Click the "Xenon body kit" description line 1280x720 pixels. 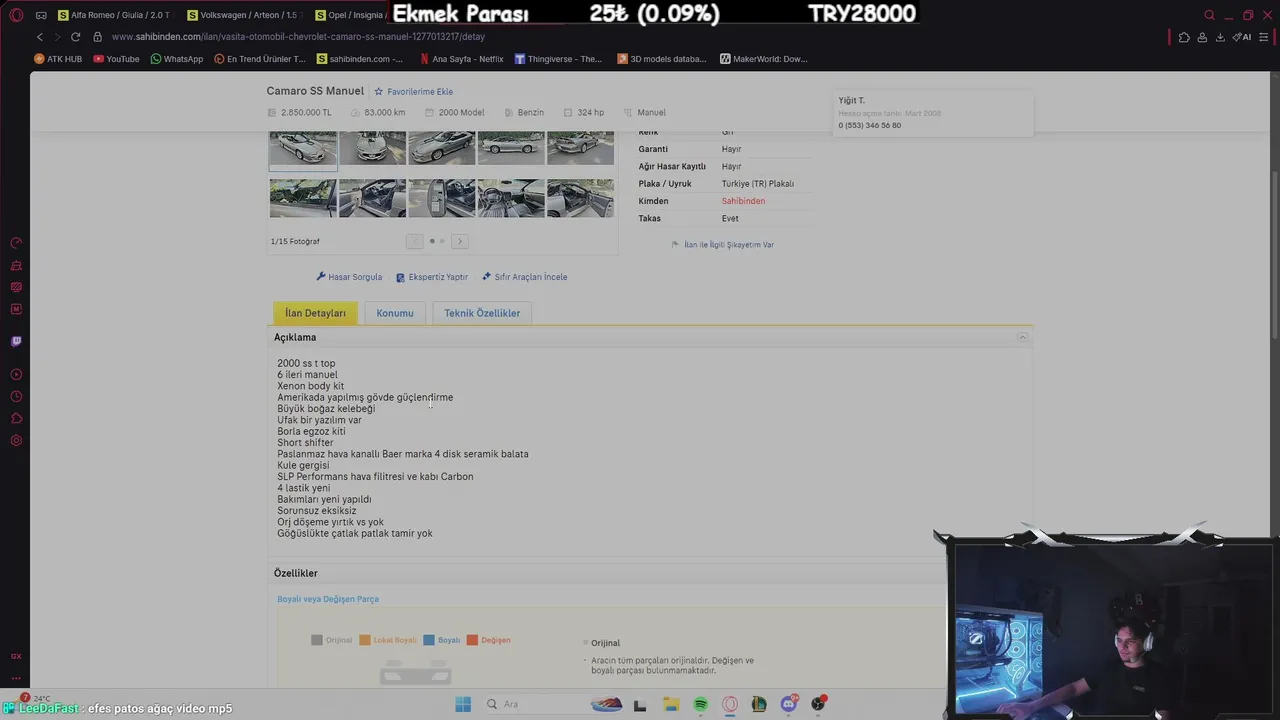coord(310,386)
